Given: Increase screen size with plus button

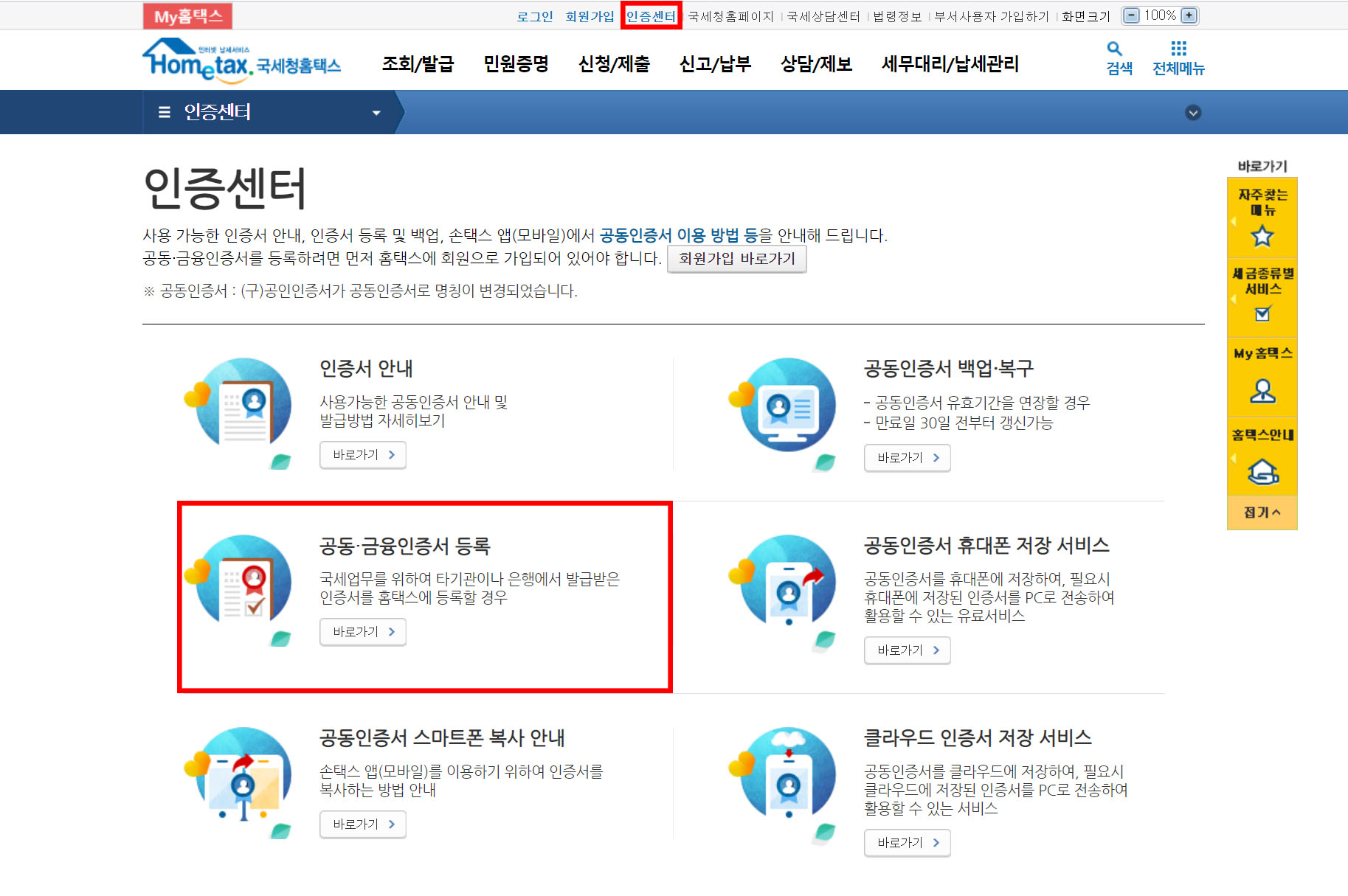Looking at the screenshot, I should (1189, 15).
